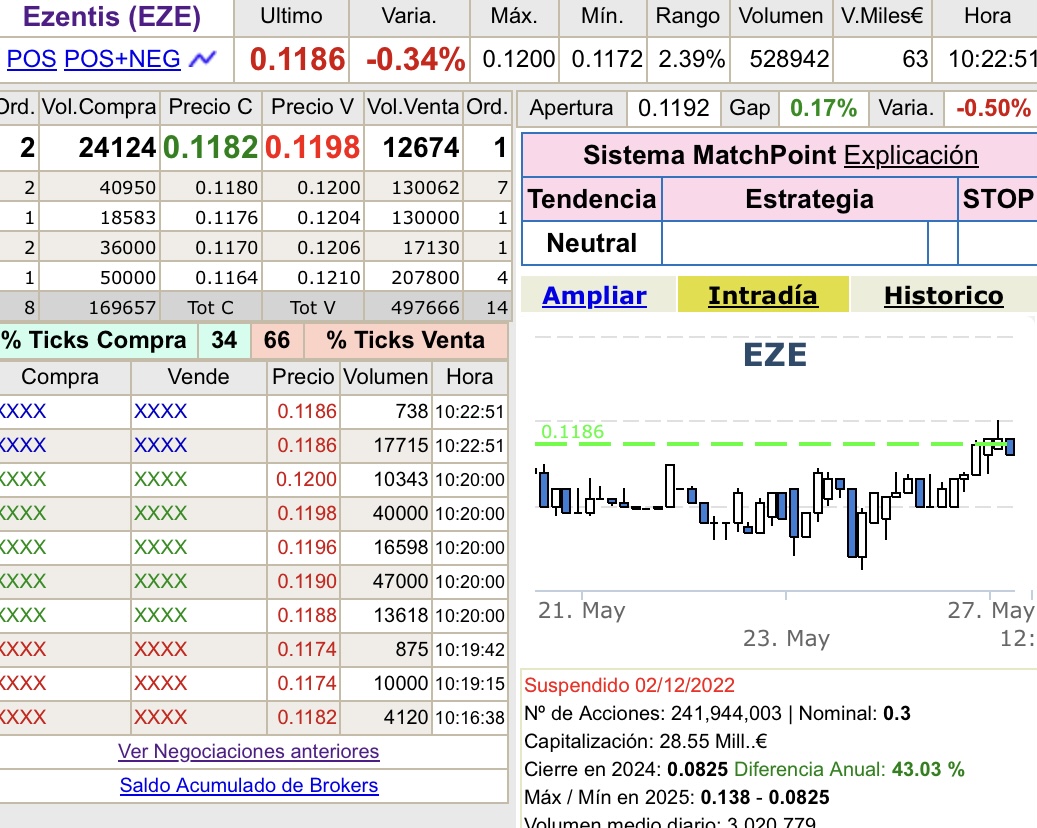
Task: Click the Mín. value 0.1172
Action: click(606, 60)
